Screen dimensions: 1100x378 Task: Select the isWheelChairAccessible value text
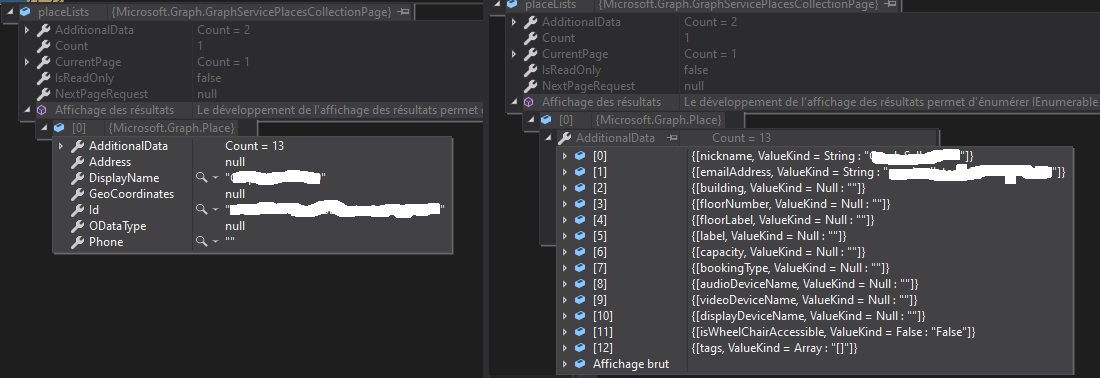833,332
